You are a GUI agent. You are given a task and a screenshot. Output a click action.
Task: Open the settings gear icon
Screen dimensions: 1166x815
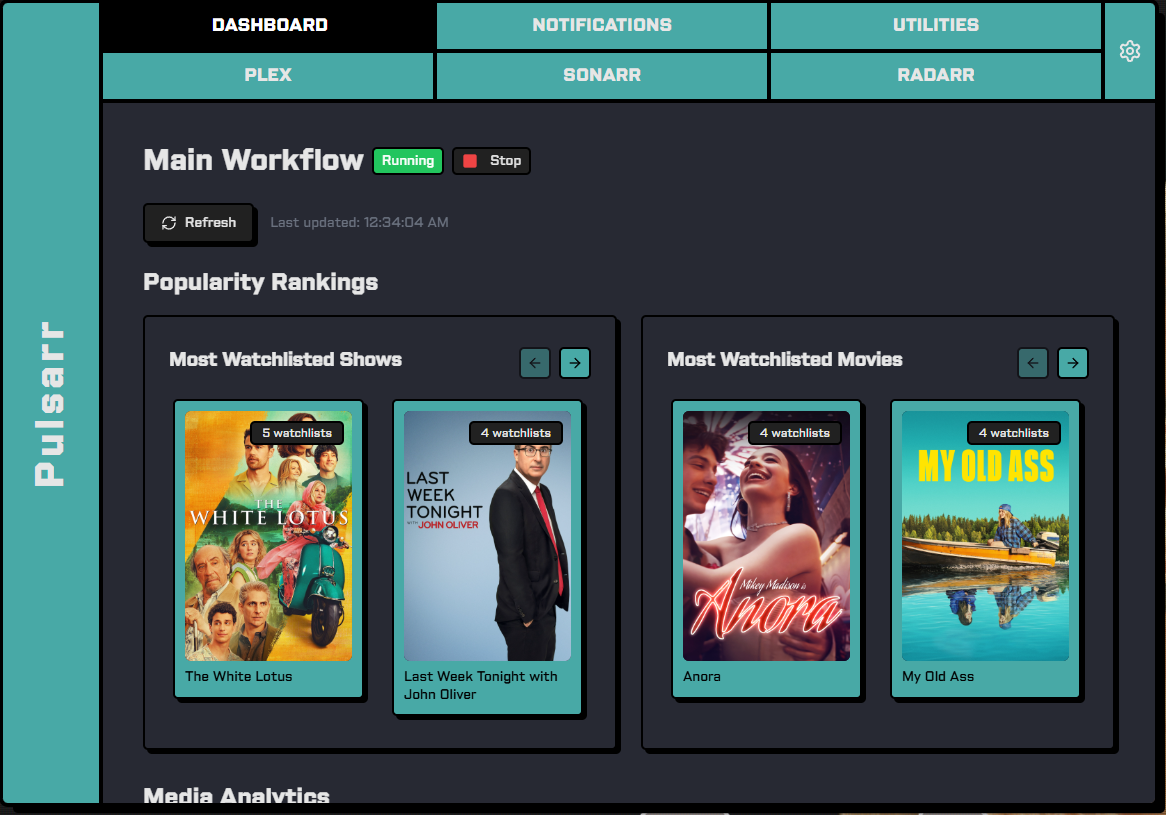[x=1130, y=51]
